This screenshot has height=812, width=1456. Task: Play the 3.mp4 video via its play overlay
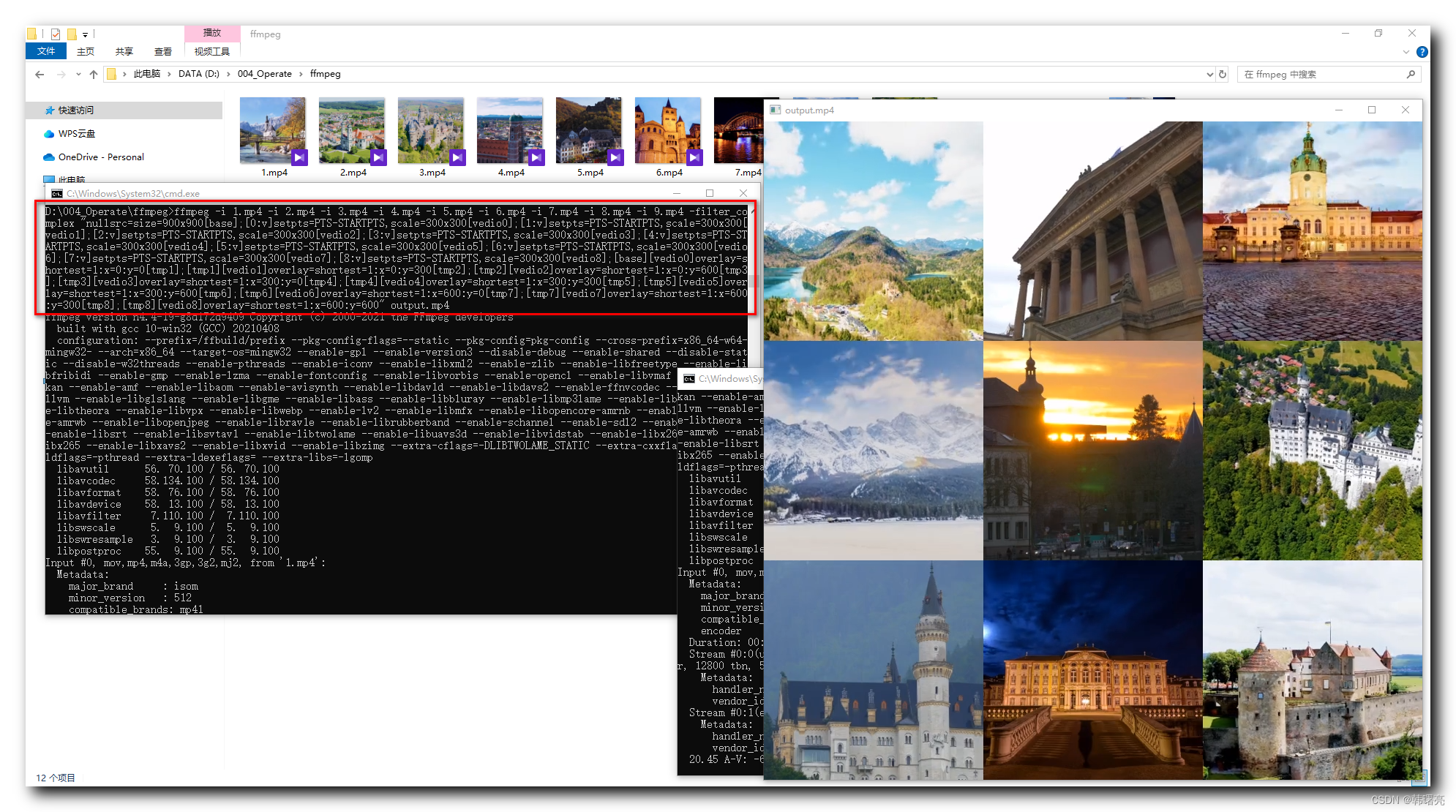[457, 157]
